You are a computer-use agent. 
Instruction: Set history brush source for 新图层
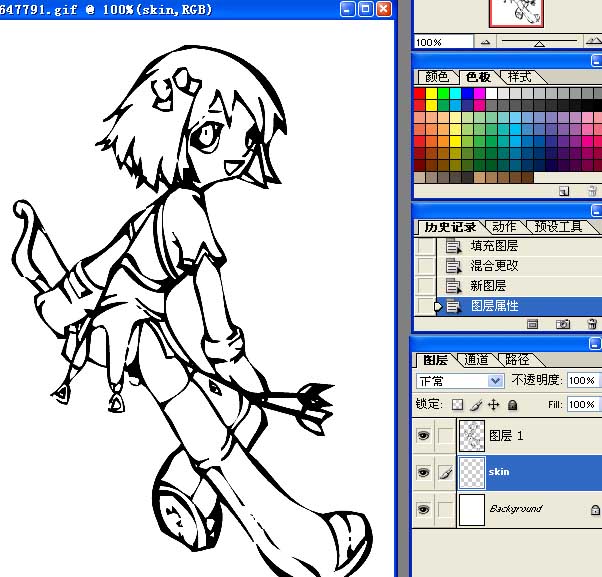coord(425,286)
